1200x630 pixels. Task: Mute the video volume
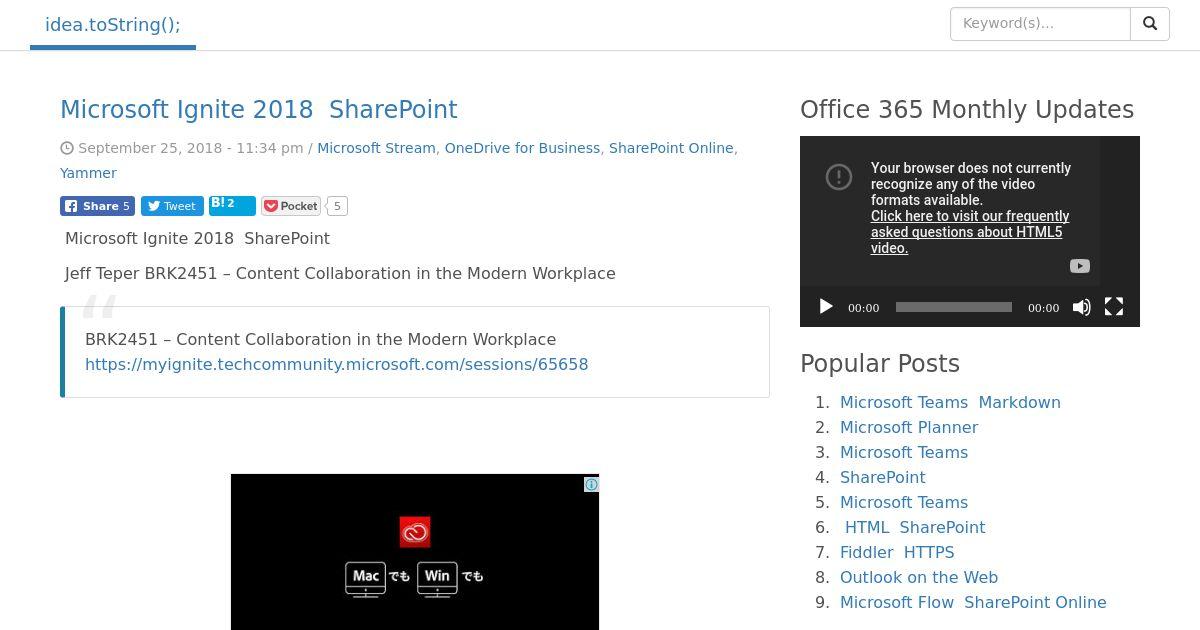[1082, 307]
